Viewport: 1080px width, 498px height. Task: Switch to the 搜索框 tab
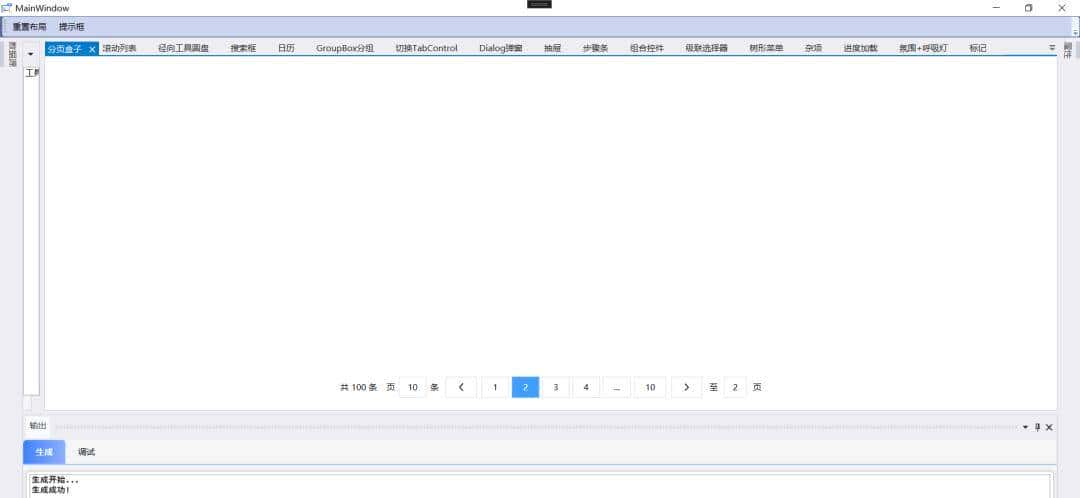click(x=243, y=48)
